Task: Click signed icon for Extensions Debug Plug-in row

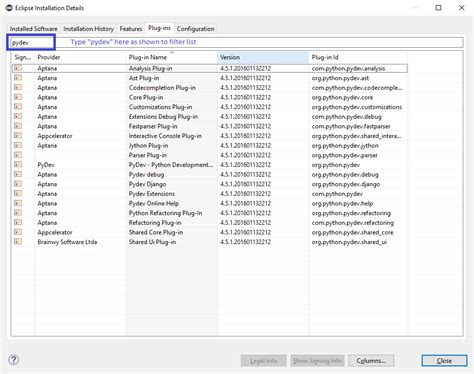Action: point(18,116)
